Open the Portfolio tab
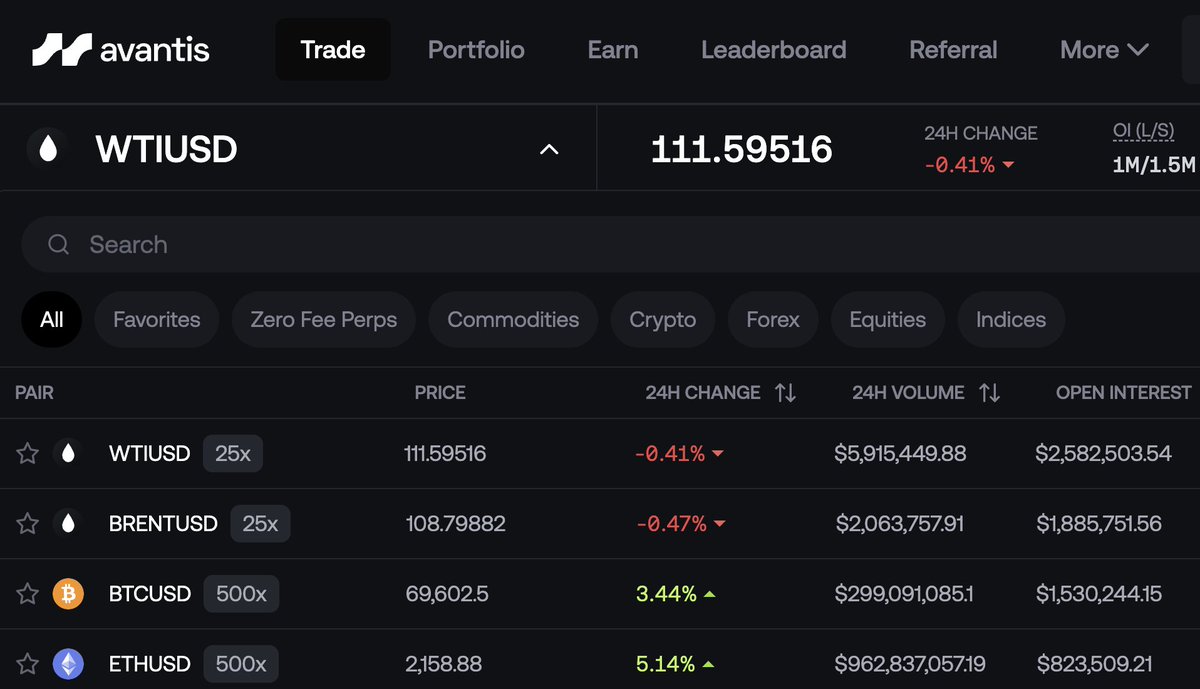The height and width of the screenshot is (689, 1200). click(476, 49)
